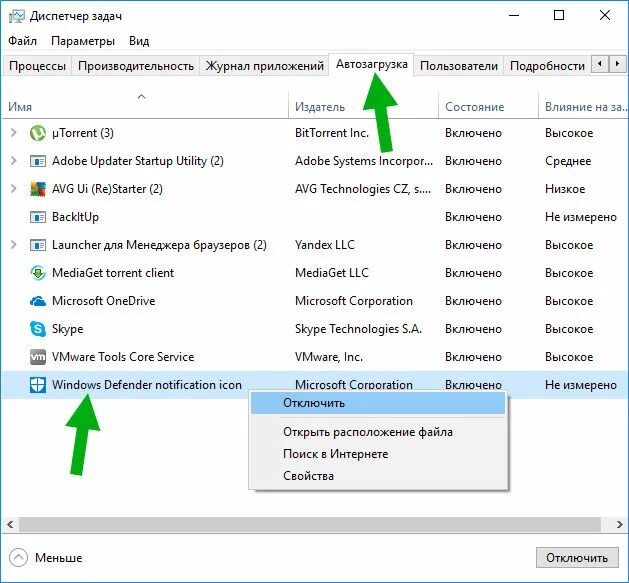The width and height of the screenshot is (629, 583).
Task: Sort by the Состояние column header
Action: pos(488,105)
